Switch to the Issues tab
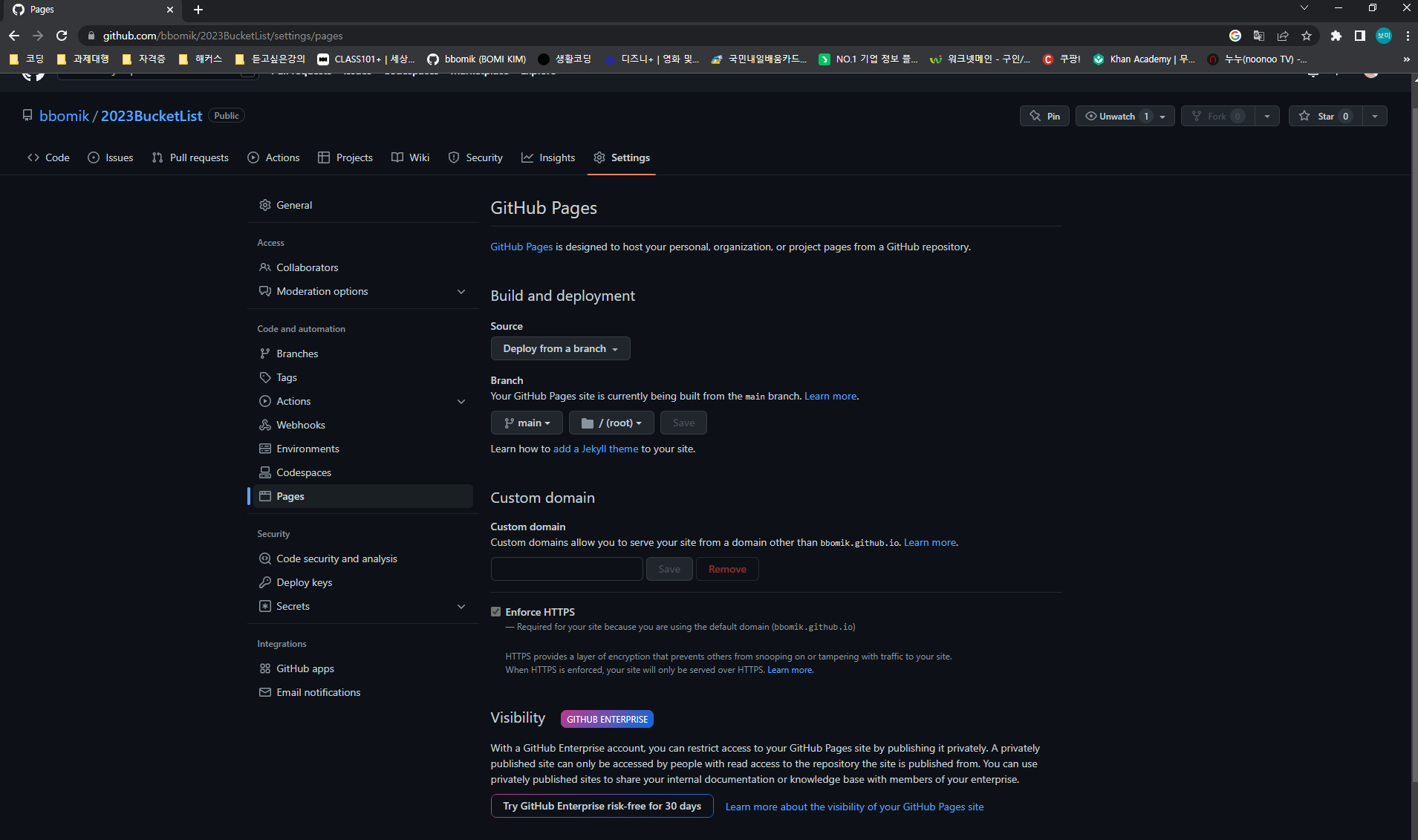The image size is (1418, 840). [x=111, y=157]
